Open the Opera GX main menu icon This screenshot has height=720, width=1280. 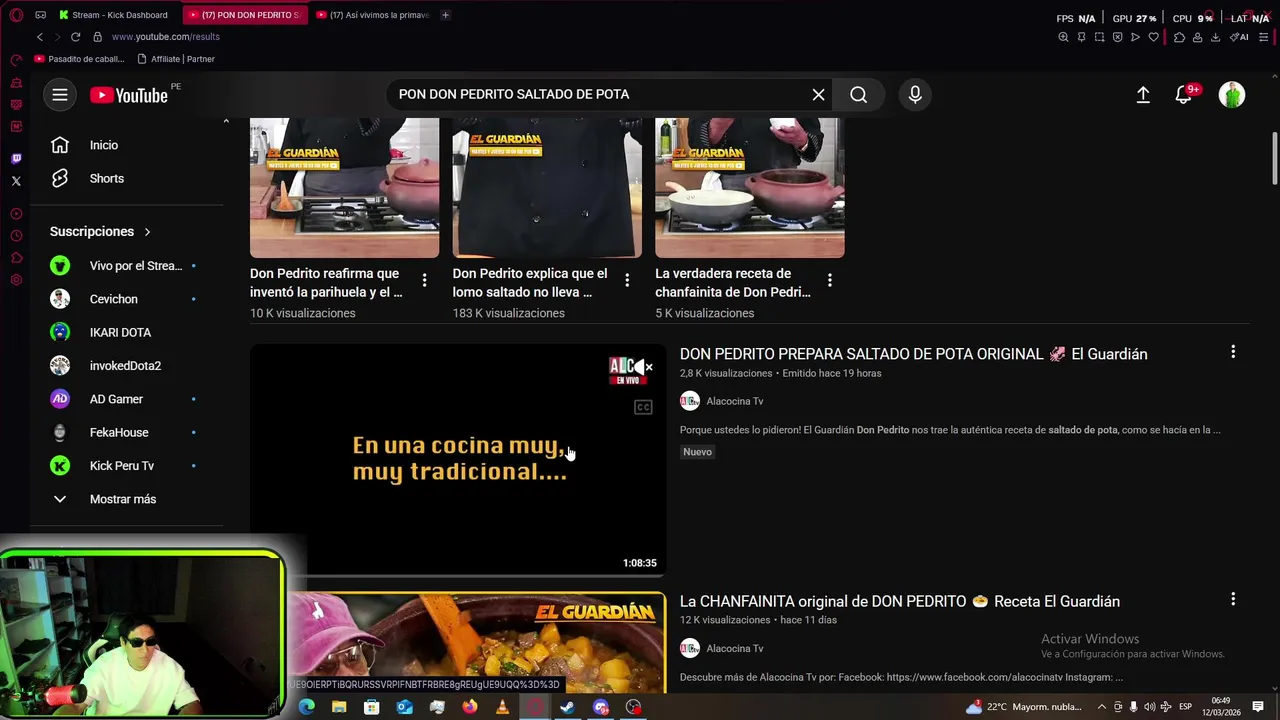[x=16, y=15]
